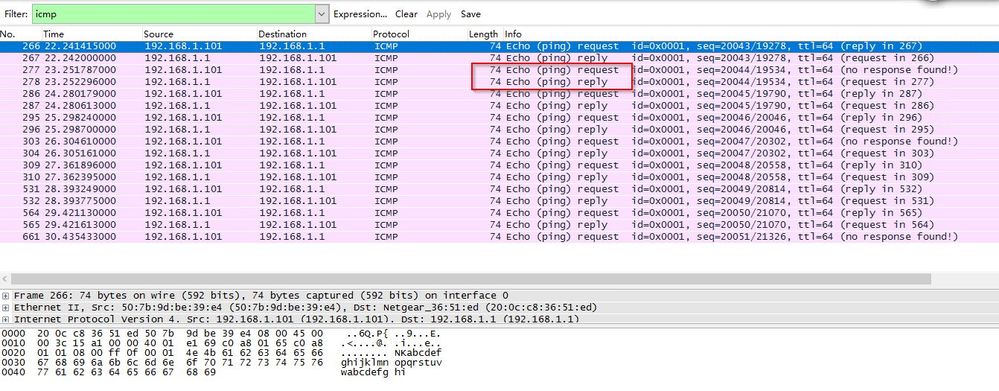The width and height of the screenshot is (999, 391).
Task: Select packet 295 echo request row
Action: click(500, 117)
